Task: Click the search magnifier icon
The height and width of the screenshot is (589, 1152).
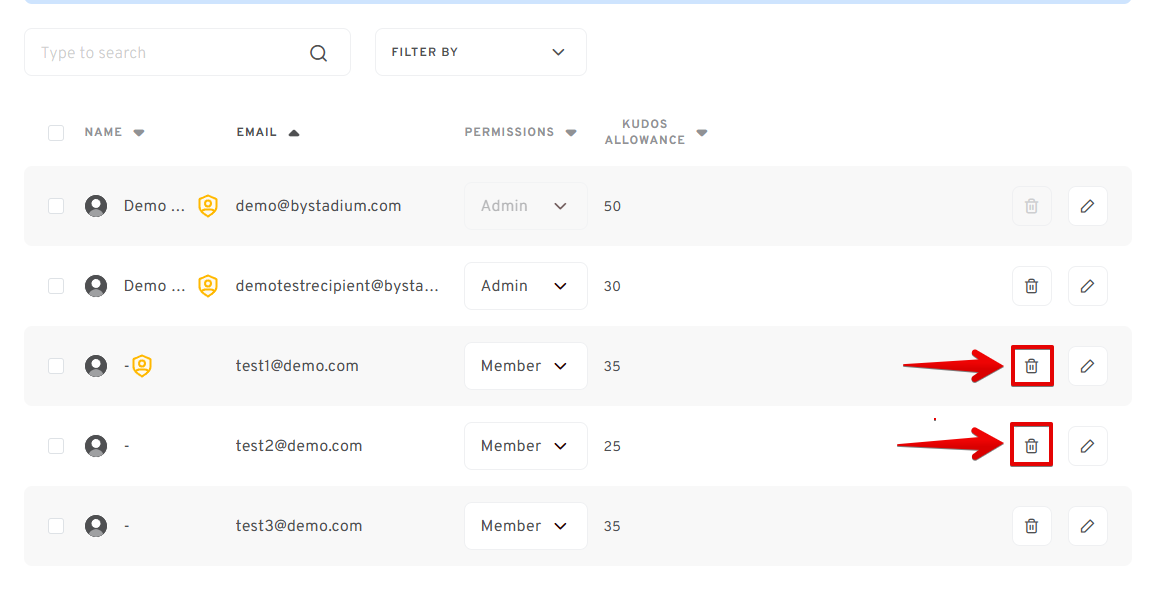Action: [x=318, y=53]
